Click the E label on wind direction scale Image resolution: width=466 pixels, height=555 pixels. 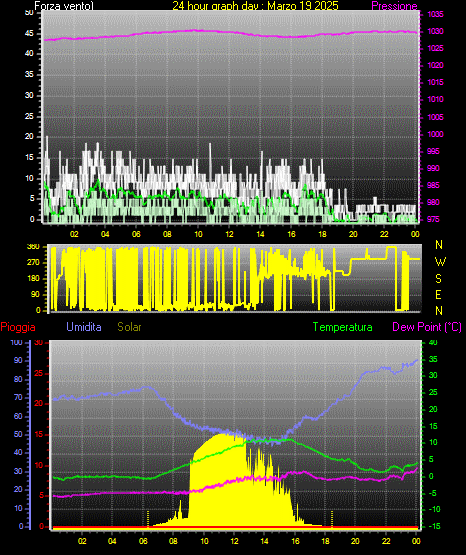(x=438, y=295)
